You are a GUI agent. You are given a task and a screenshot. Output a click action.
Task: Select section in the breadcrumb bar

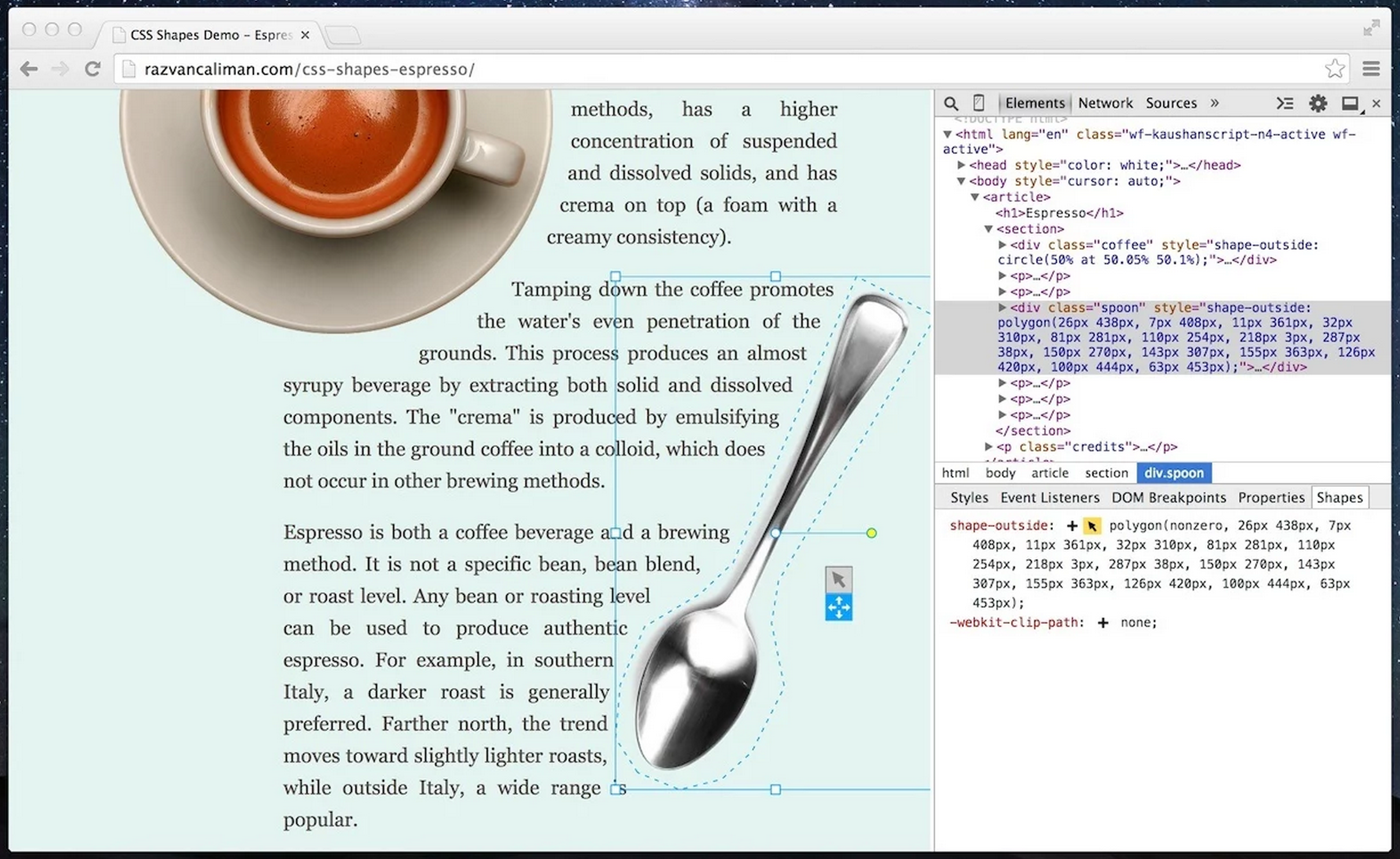tap(1106, 473)
